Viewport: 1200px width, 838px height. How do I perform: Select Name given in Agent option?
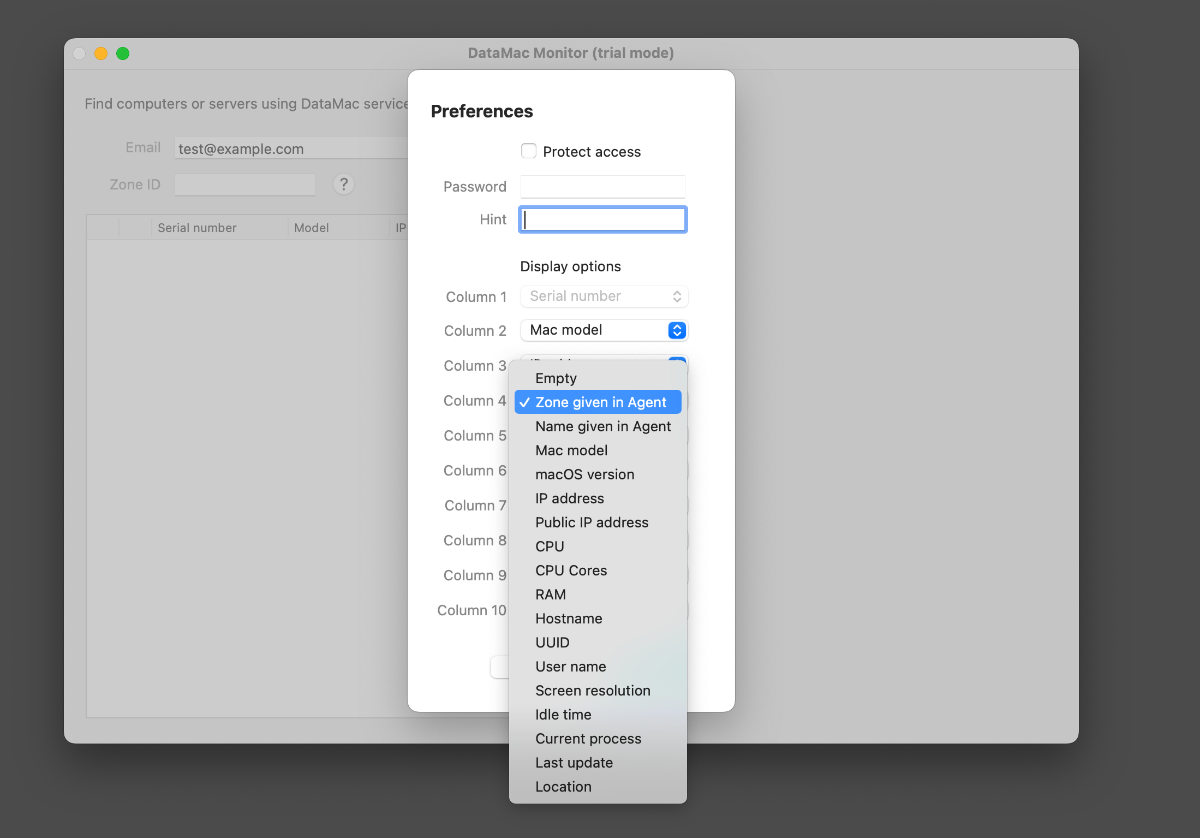[x=598, y=426]
